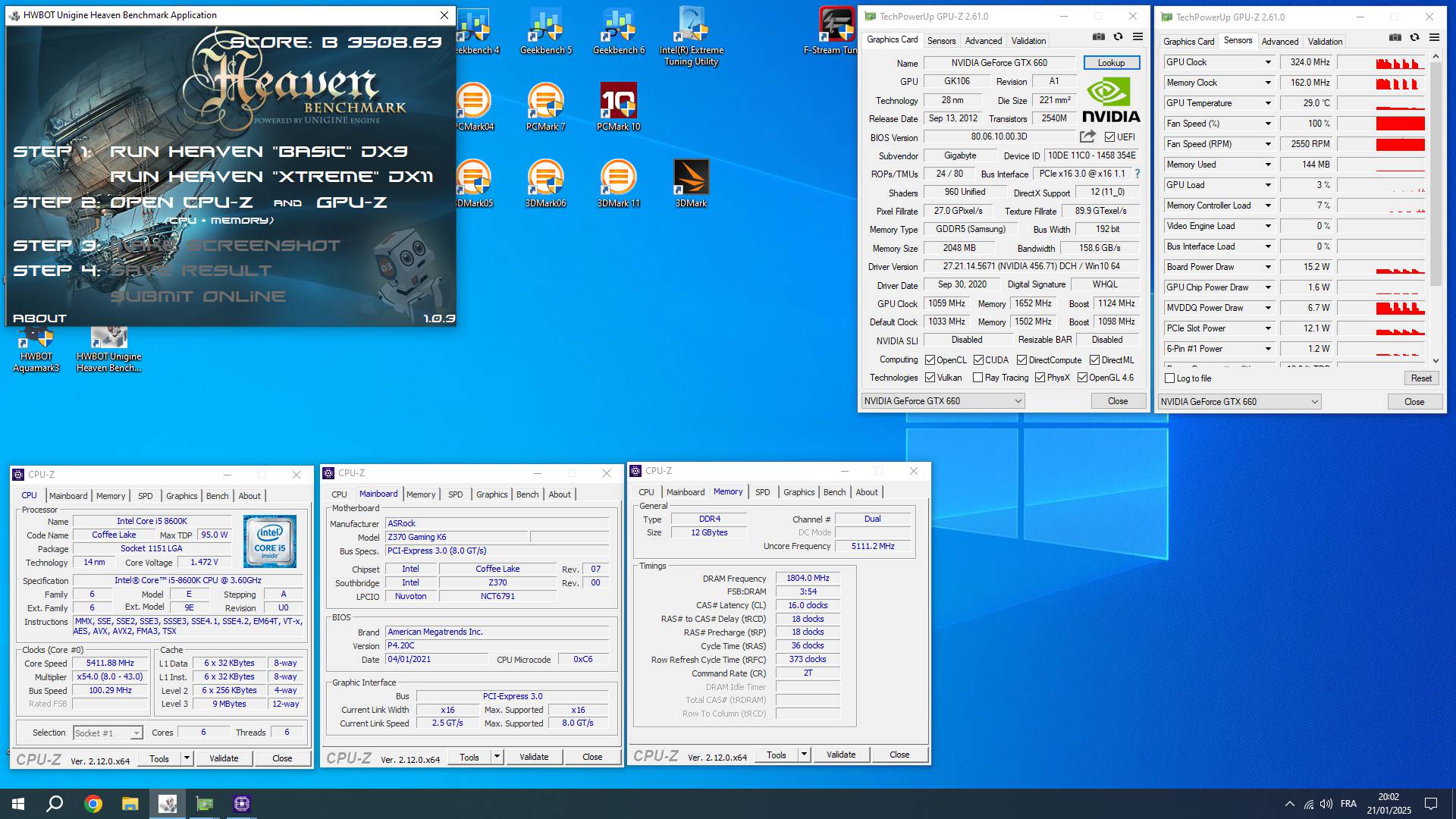Enable Log to file checkbox
The image size is (1456, 819).
[x=1169, y=378]
